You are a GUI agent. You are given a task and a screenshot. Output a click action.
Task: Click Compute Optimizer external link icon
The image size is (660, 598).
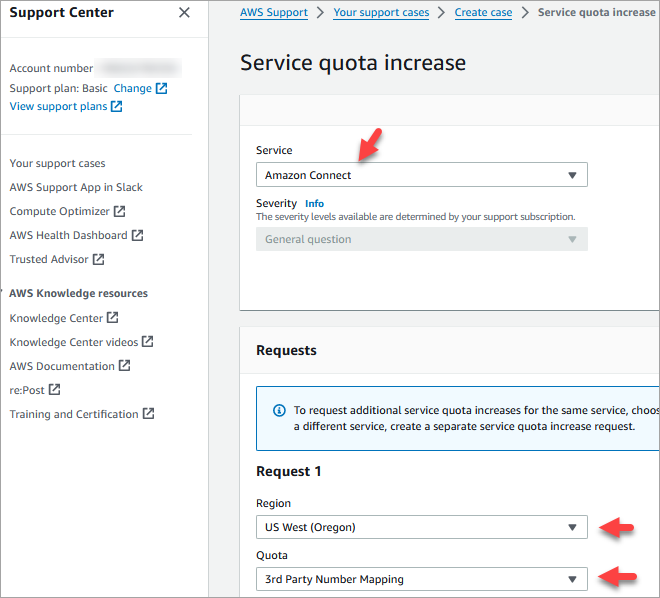[120, 211]
